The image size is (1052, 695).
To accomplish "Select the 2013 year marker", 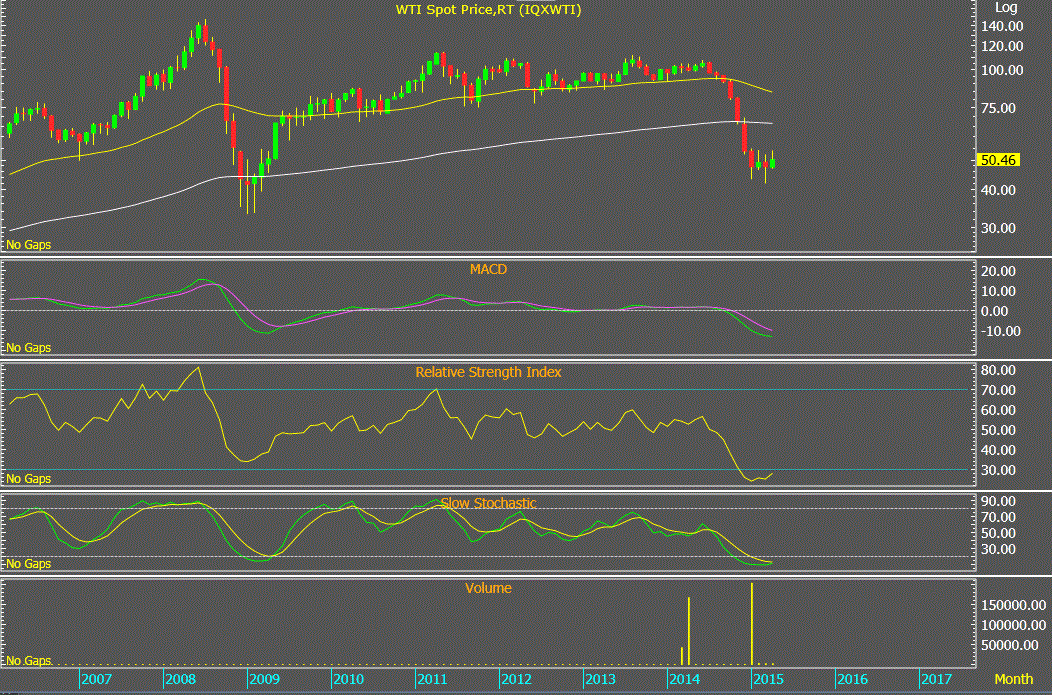I will coord(600,679).
